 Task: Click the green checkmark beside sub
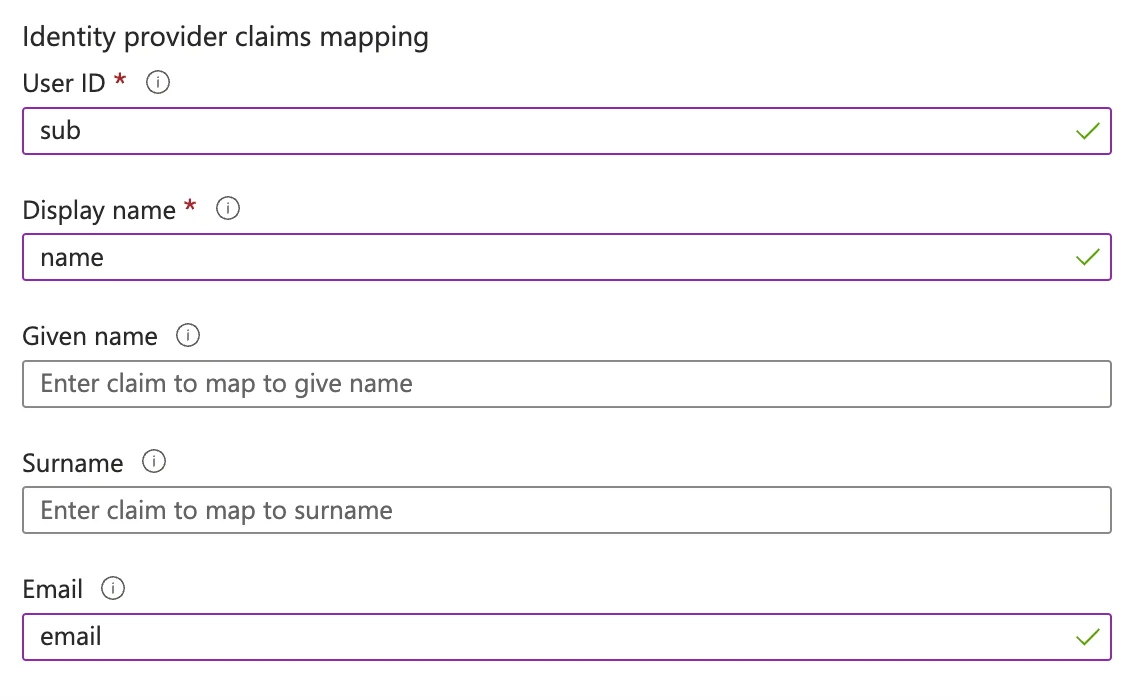pyautogui.click(x=1086, y=130)
